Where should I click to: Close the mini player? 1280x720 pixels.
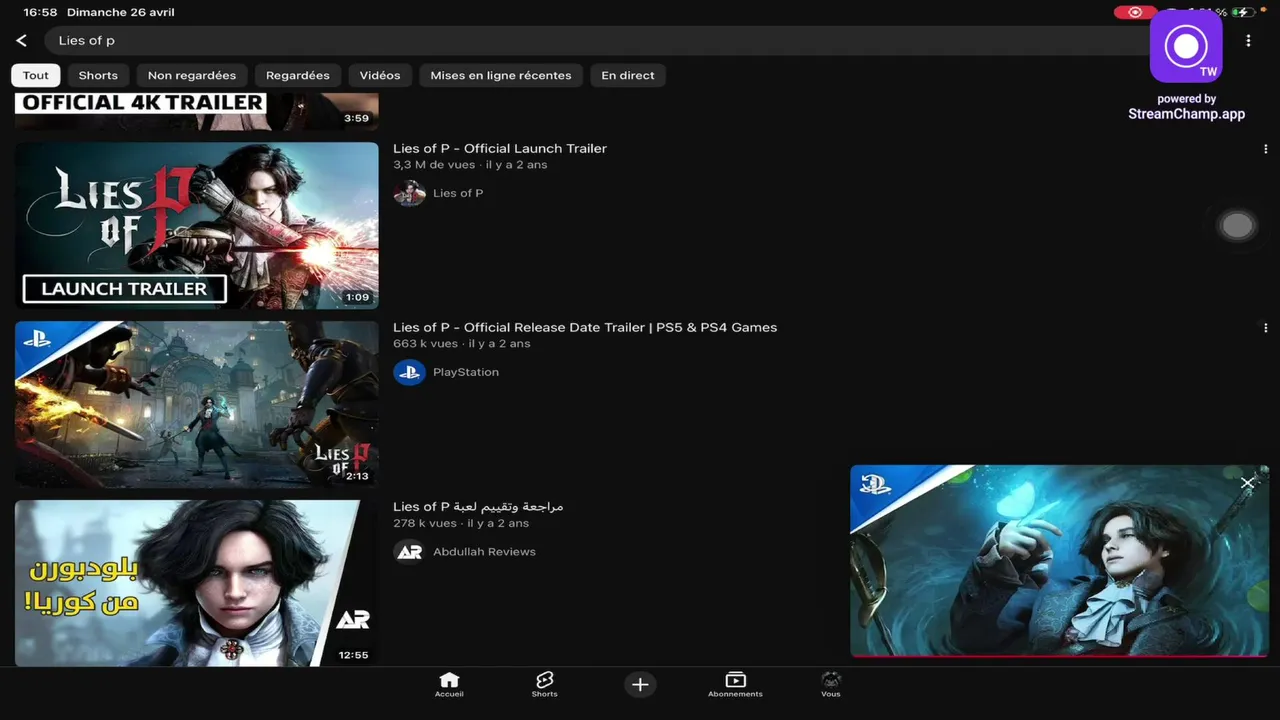point(1247,483)
